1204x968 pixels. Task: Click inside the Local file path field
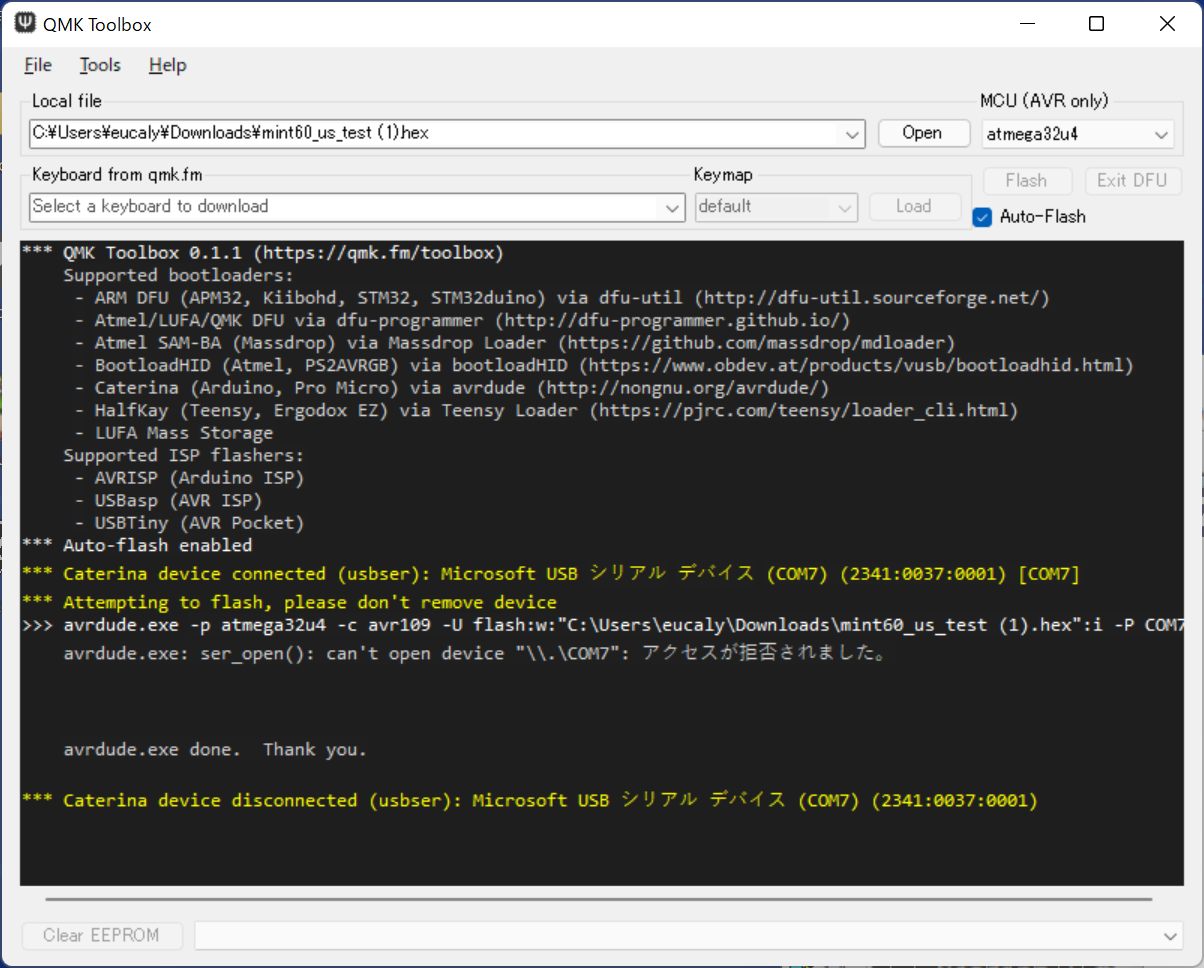click(430, 133)
